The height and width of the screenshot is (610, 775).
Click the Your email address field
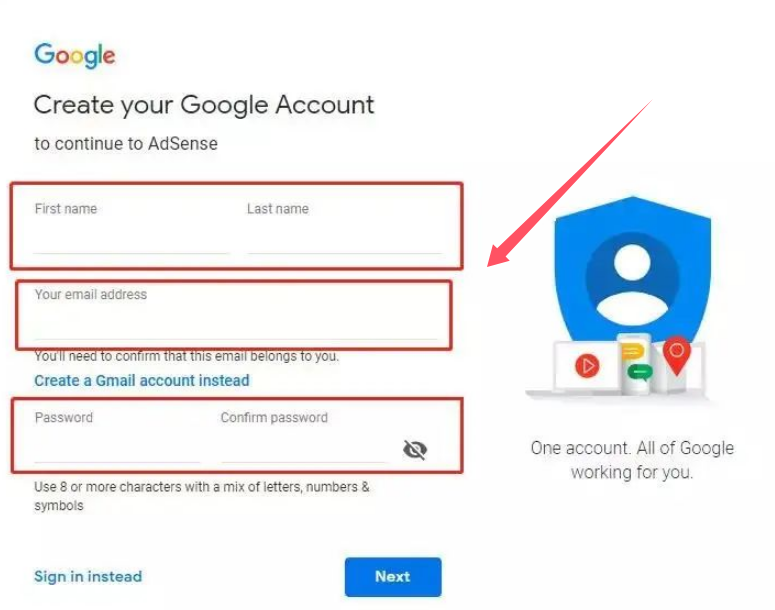235,314
